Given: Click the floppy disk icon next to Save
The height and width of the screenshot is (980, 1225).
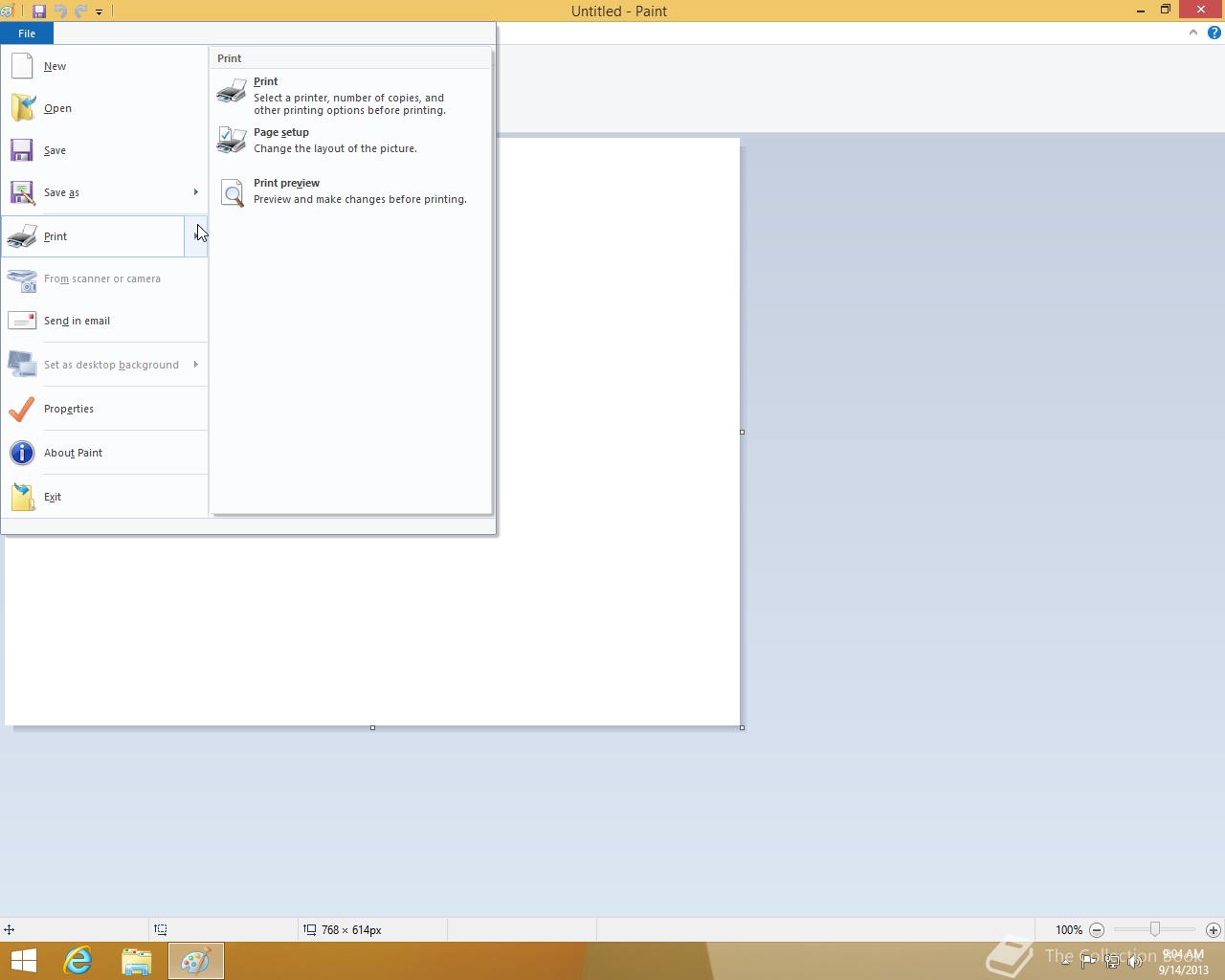Looking at the screenshot, I should (x=22, y=150).
